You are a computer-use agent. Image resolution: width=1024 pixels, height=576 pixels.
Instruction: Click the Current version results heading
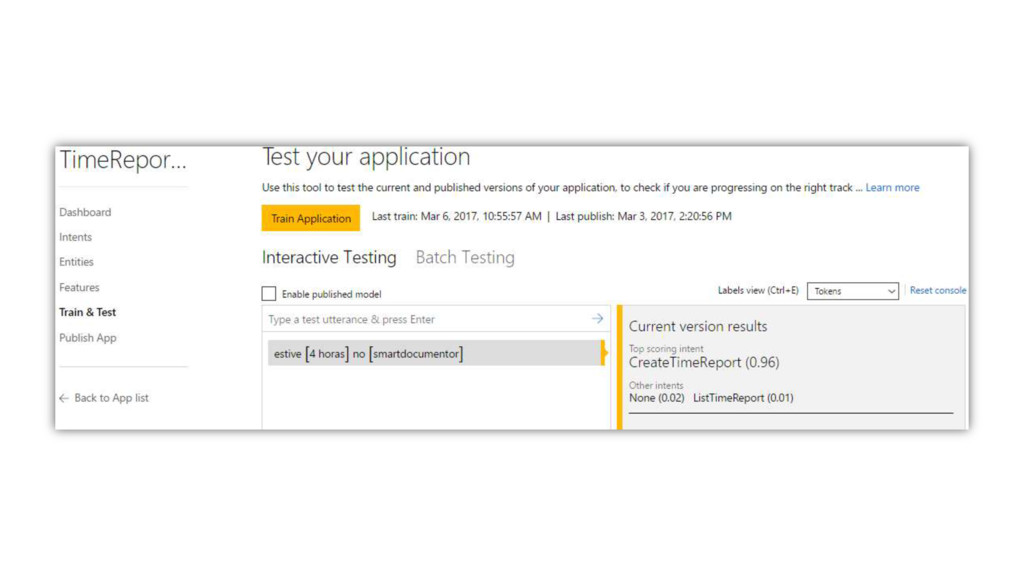pyautogui.click(x=698, y=327)
